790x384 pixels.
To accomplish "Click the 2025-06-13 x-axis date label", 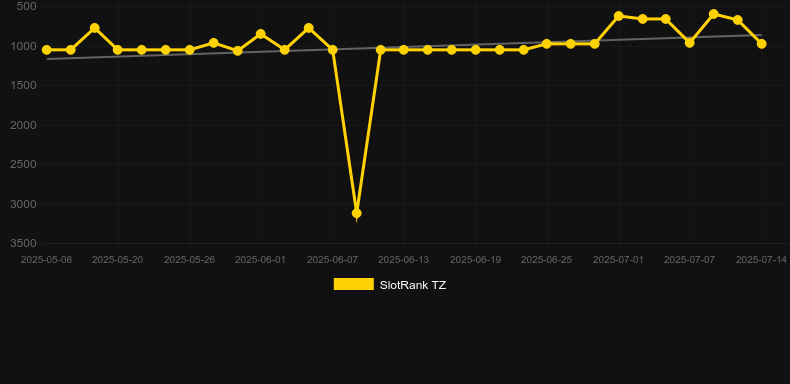I will click(404, 260).
